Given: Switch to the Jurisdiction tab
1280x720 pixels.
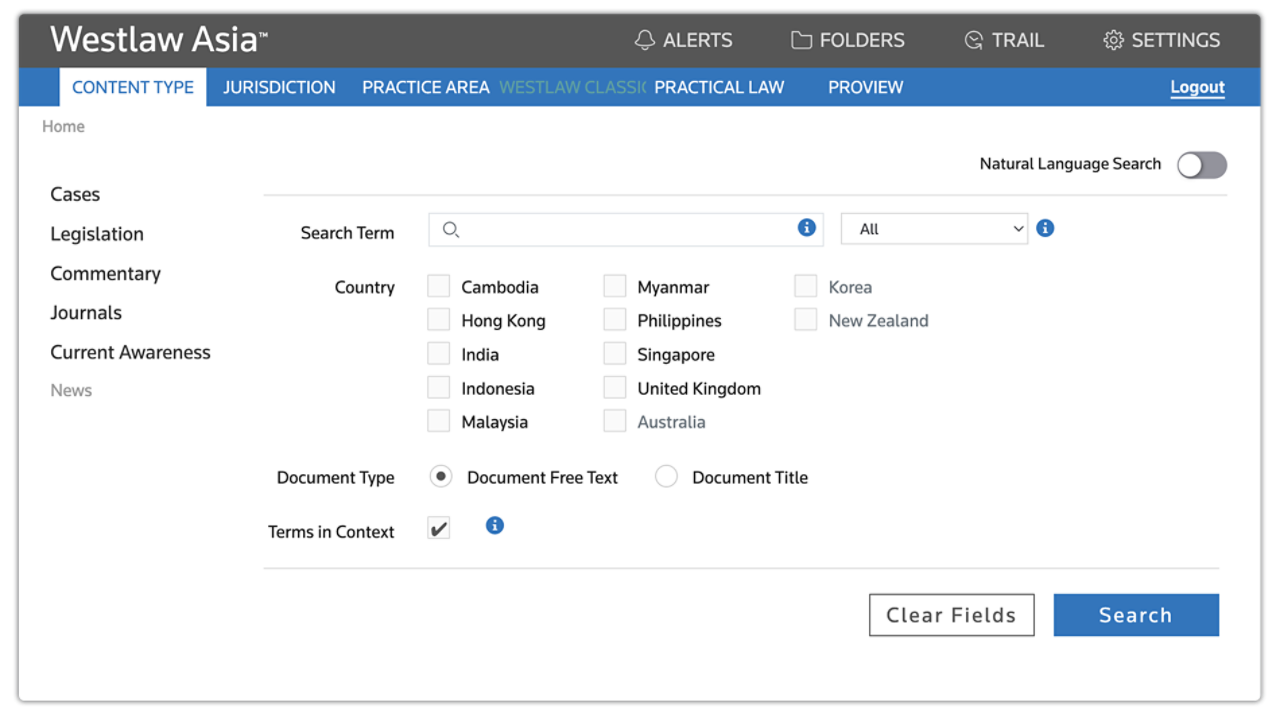Looking at the screenshot, I should (x=279, y=87).
